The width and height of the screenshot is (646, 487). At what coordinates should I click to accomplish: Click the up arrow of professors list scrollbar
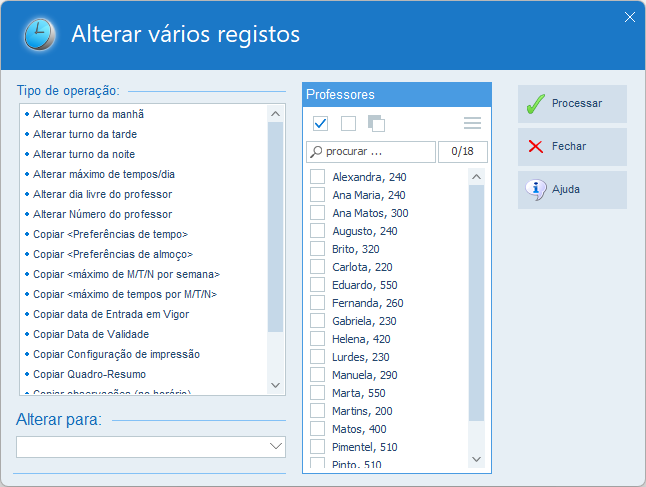tap(476, 177)
